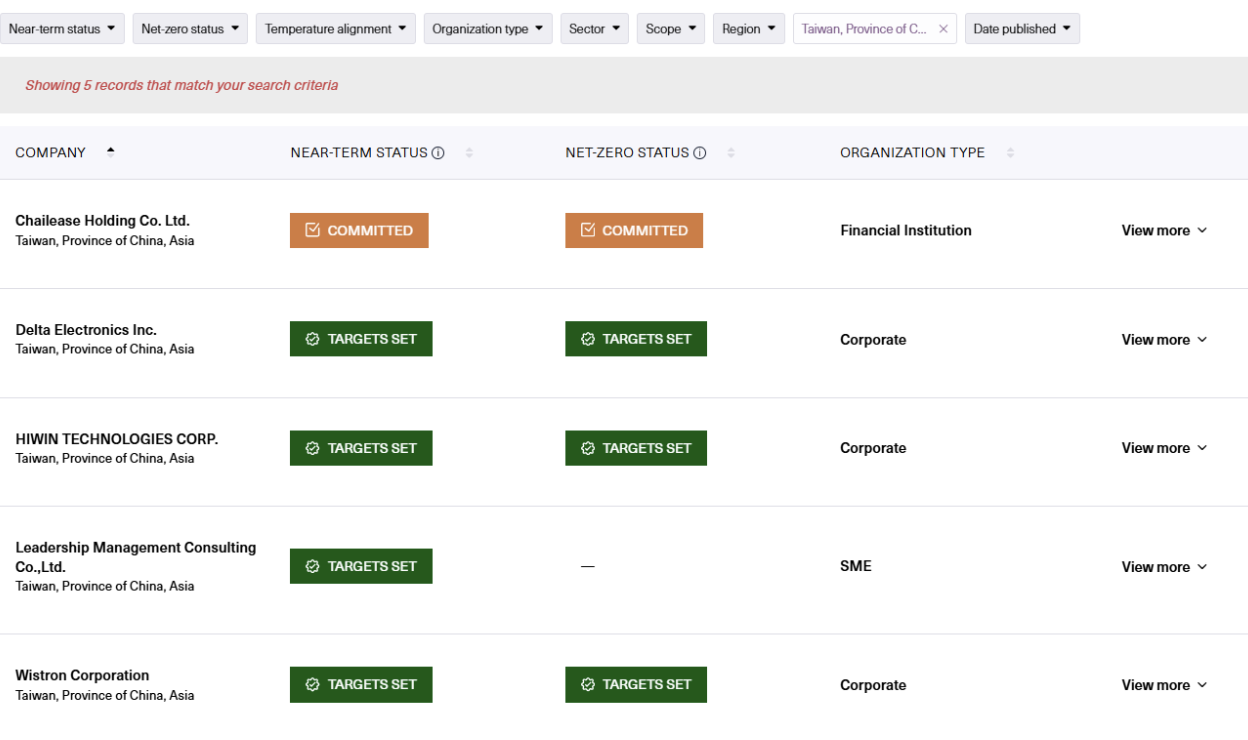Click the records match search criteria message
Image resolution: width=1248 pixels, height=740 pixels.
[182, 85]
